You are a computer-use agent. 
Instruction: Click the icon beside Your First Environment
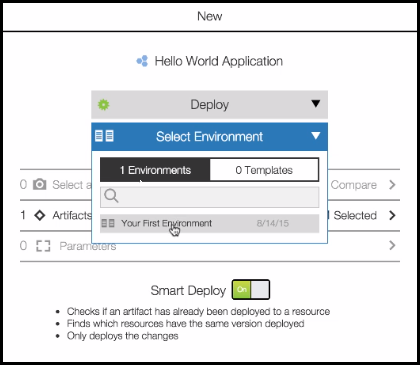tap(108, 223)
